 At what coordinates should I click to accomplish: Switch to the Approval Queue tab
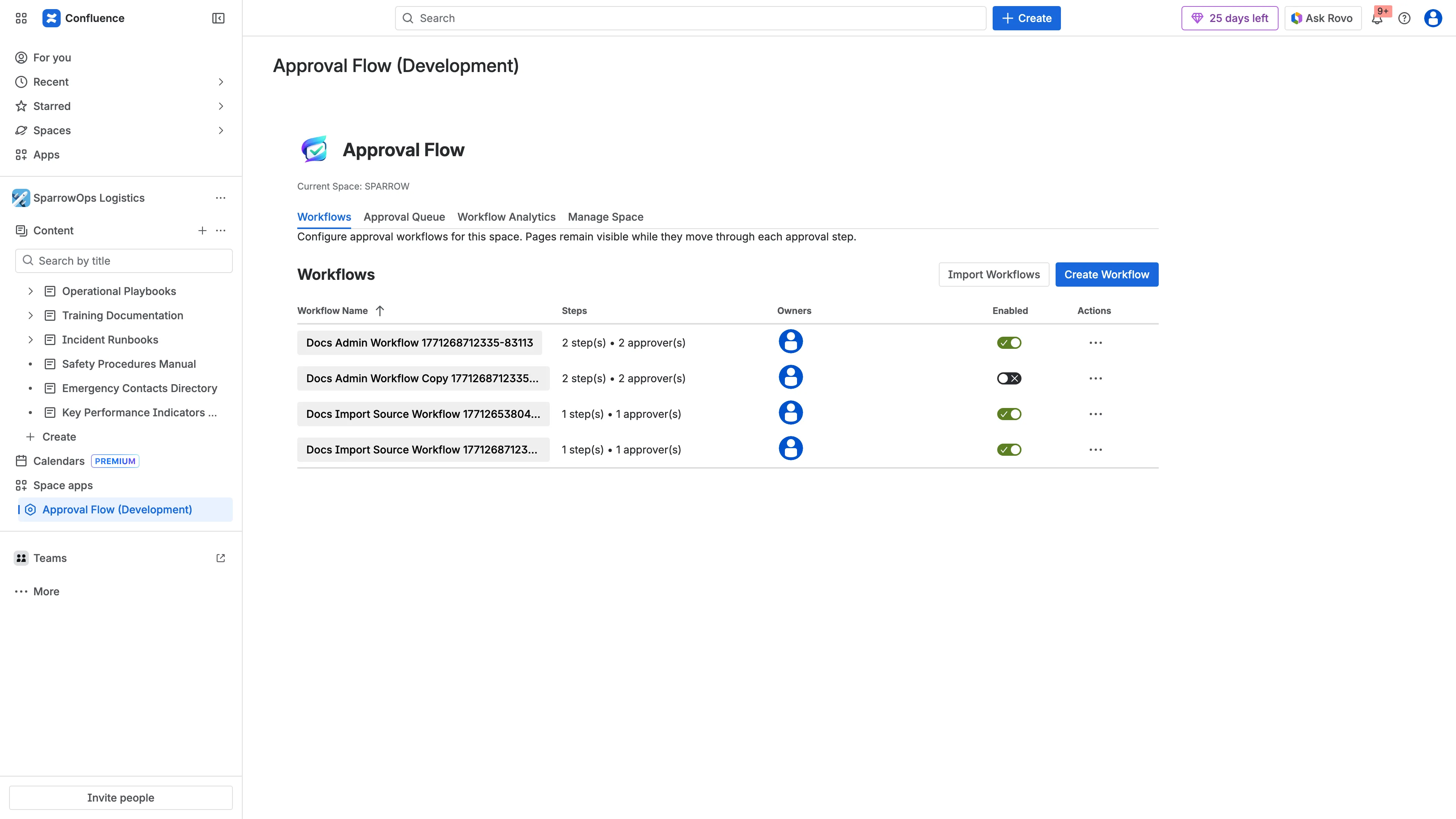coord(404,217)
